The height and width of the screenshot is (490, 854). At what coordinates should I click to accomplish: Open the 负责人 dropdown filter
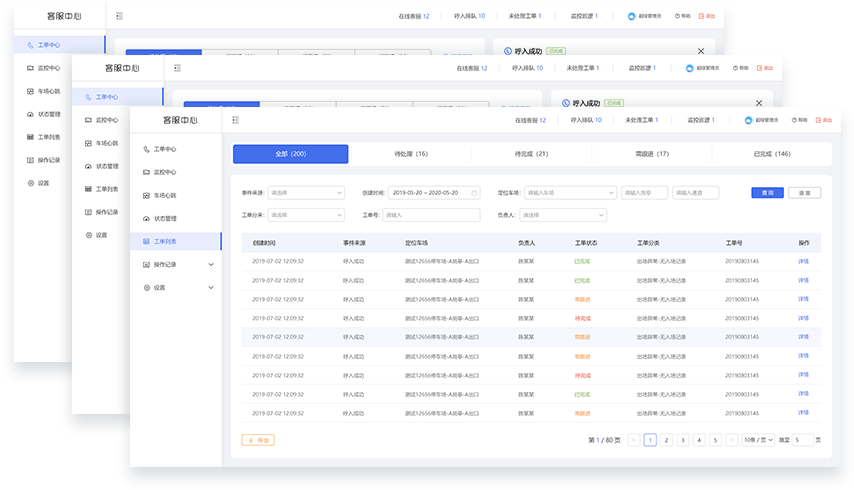(563, 215)
